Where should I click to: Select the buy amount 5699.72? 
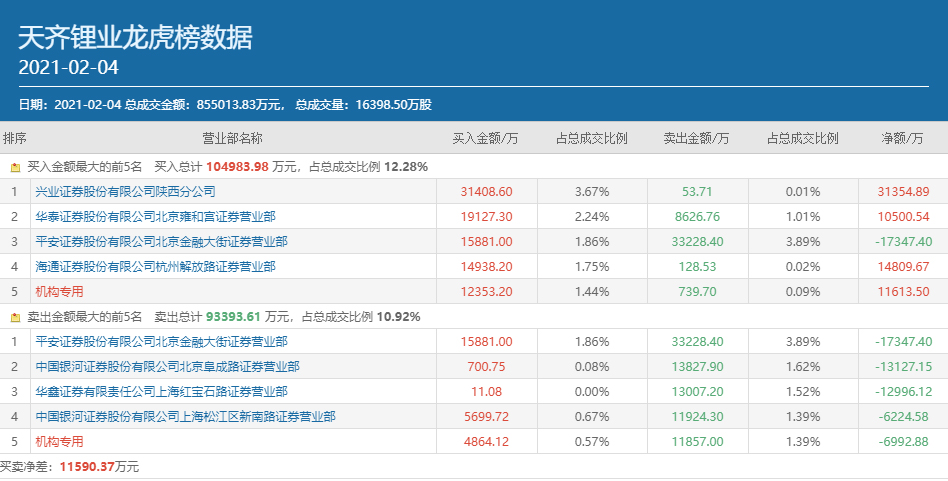[486, 416]
